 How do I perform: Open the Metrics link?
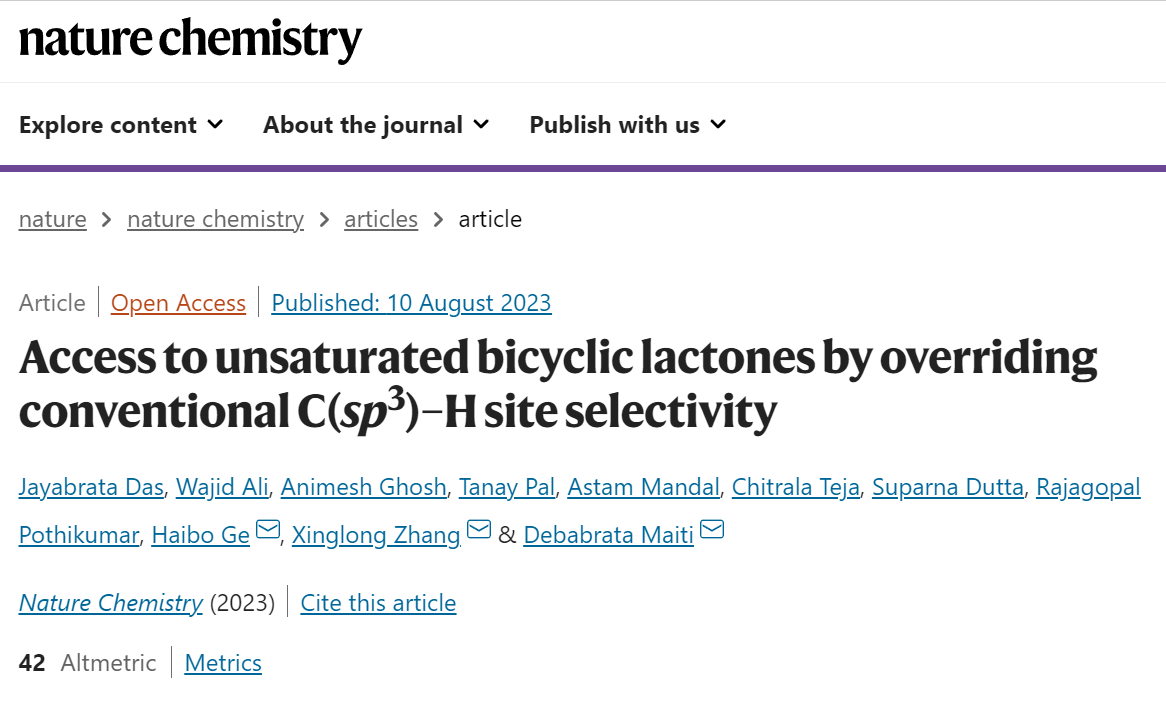[223, 663]
